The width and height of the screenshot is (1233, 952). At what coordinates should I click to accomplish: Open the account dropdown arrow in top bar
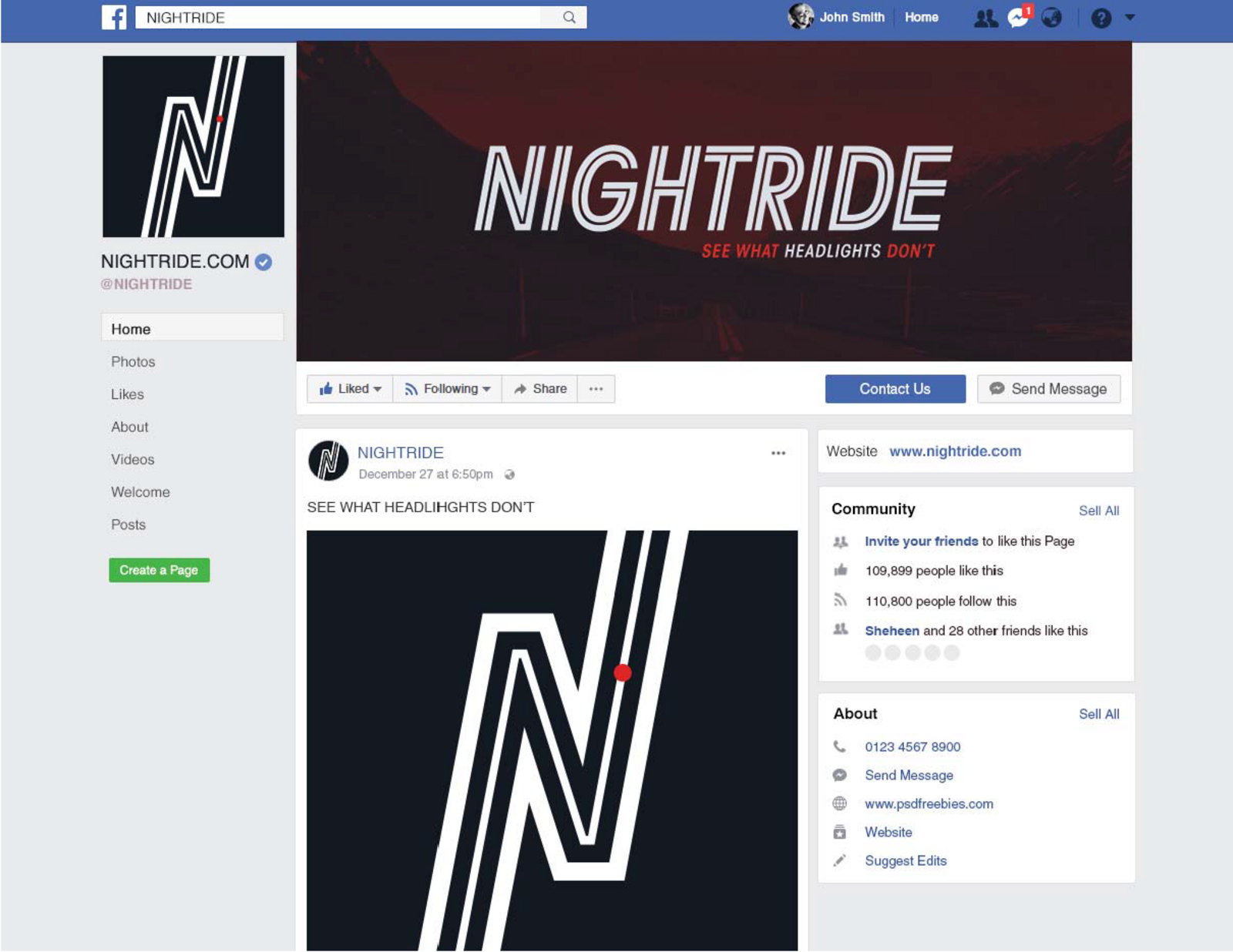click(x=1130, y=17)
